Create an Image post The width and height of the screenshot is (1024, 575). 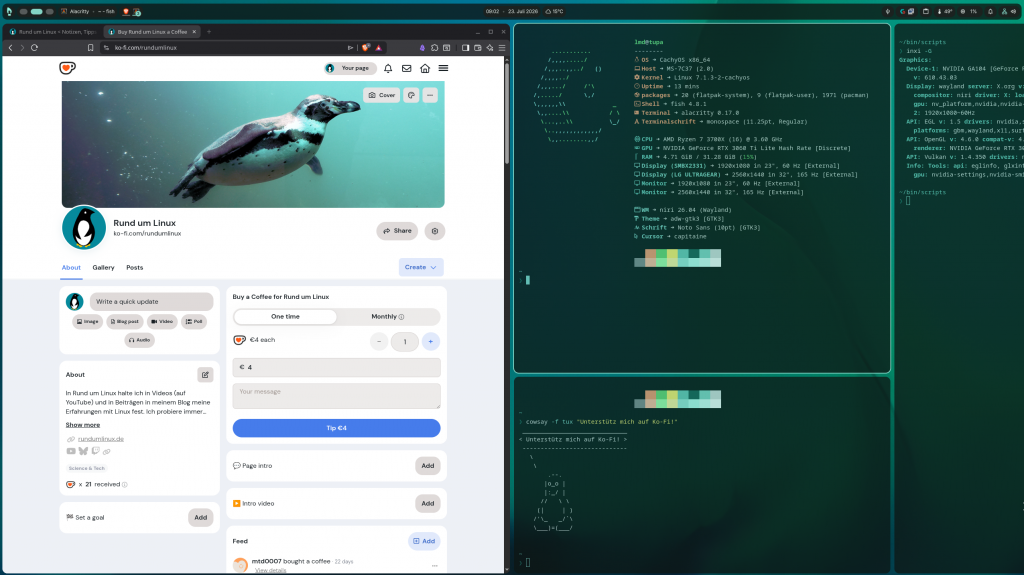click(88, 321)
